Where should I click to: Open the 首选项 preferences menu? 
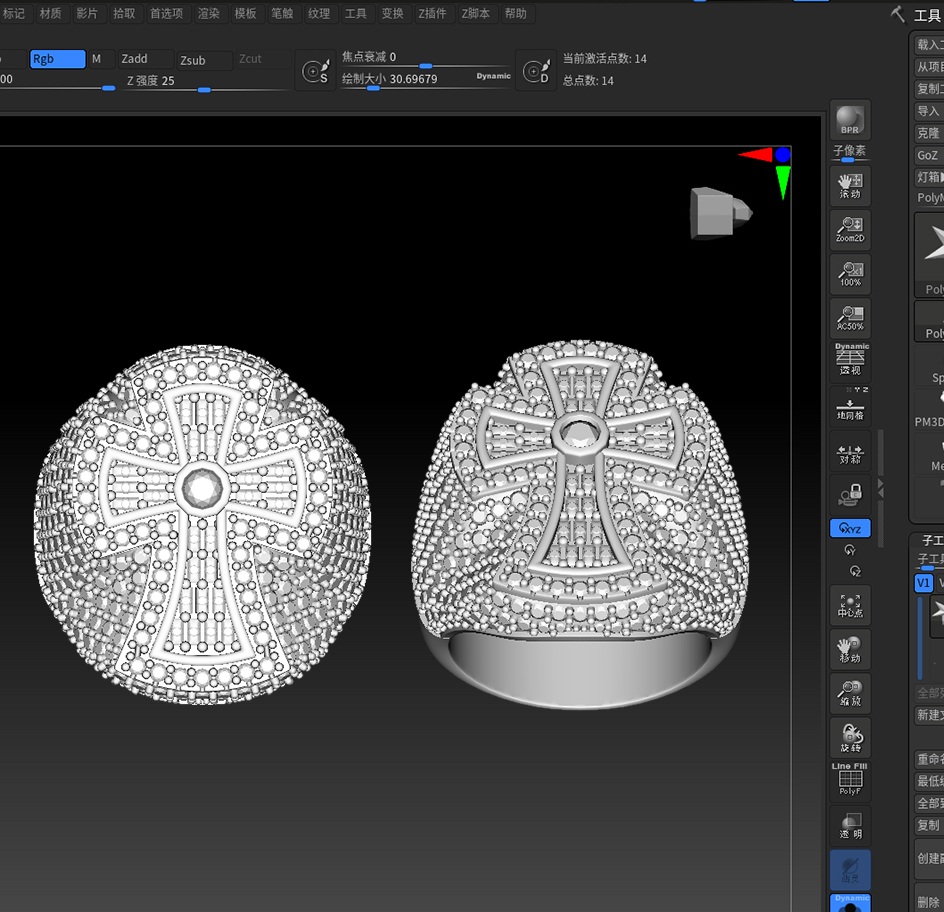(166, 14)
